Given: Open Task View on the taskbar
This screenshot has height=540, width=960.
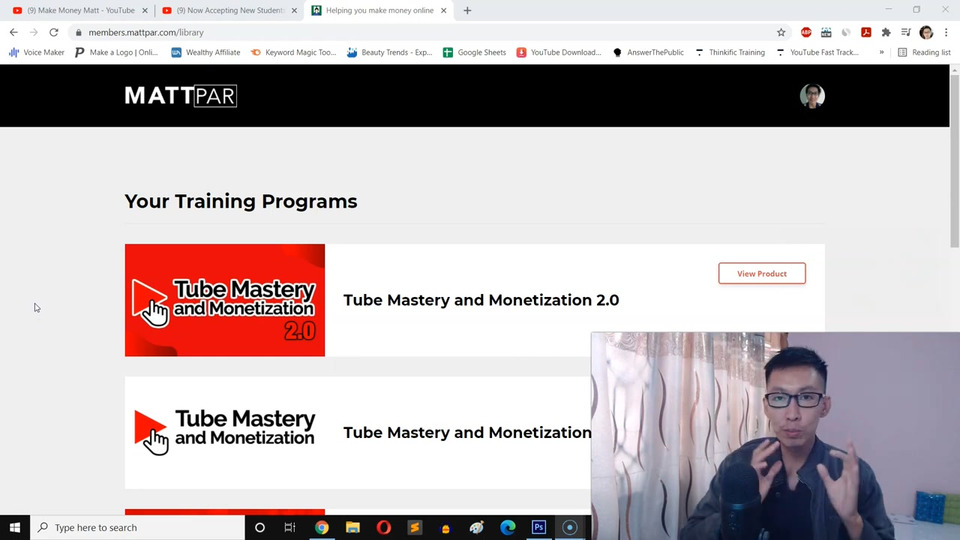Looking at the screenshot, I should click(290, 527).
